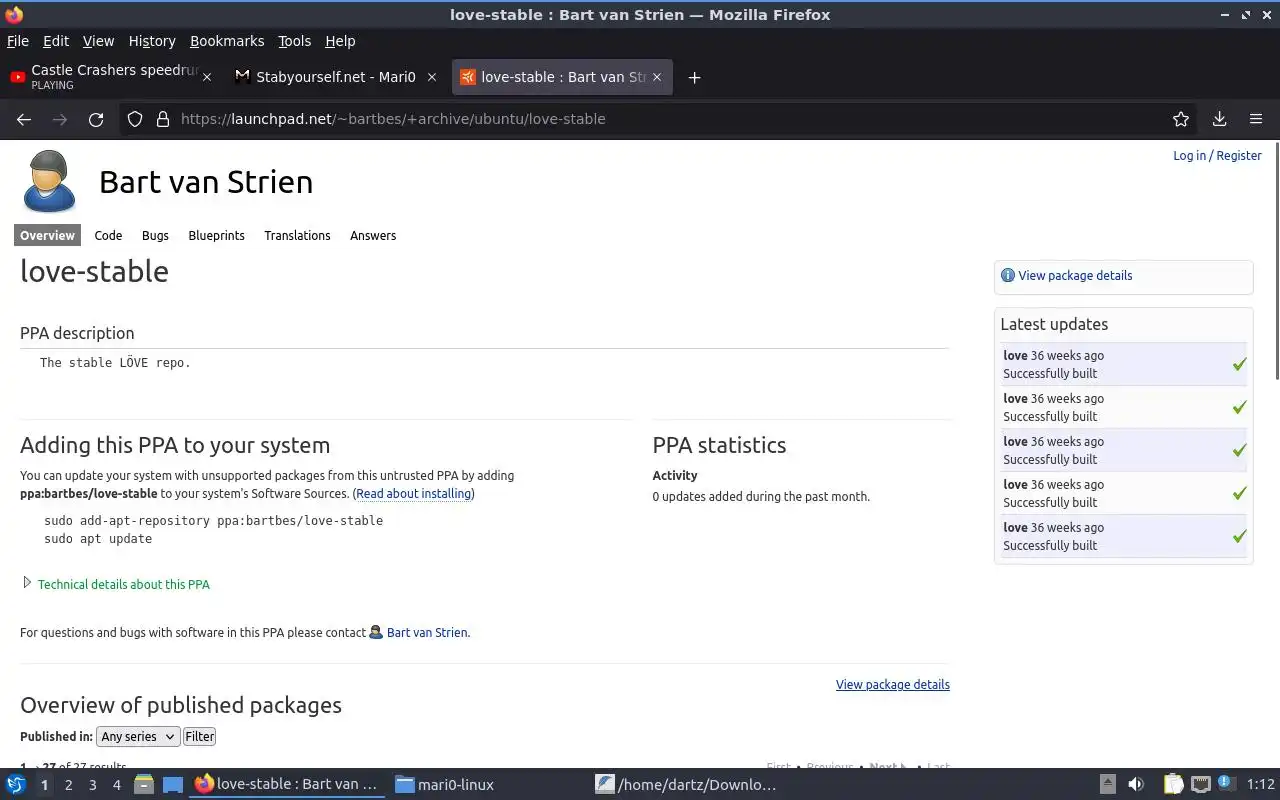Reload the current page
1280x800 pixels.
tap(96, 119)
